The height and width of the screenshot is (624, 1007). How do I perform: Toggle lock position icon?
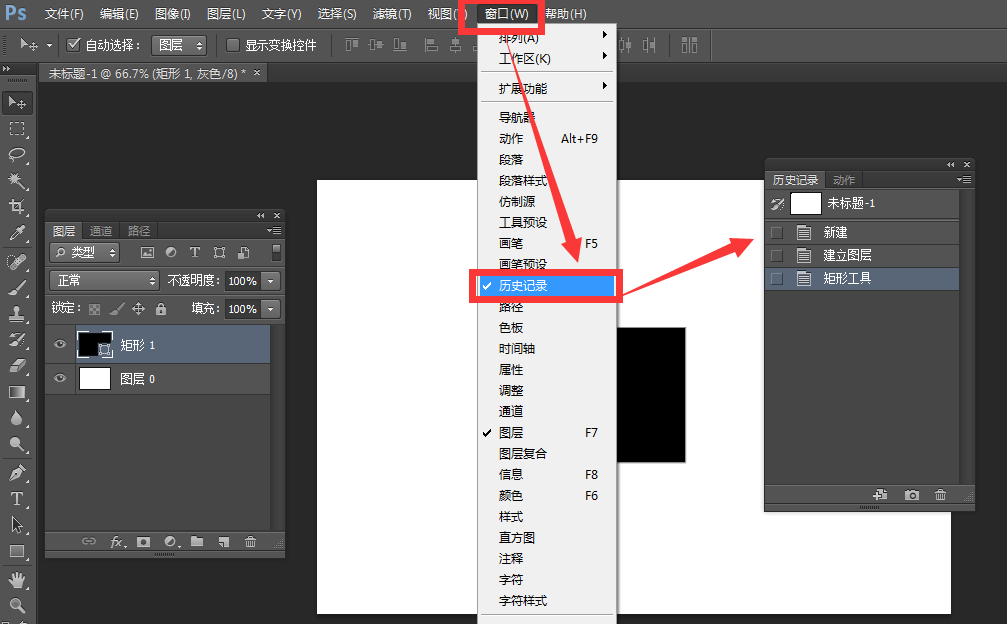(138, 309)
